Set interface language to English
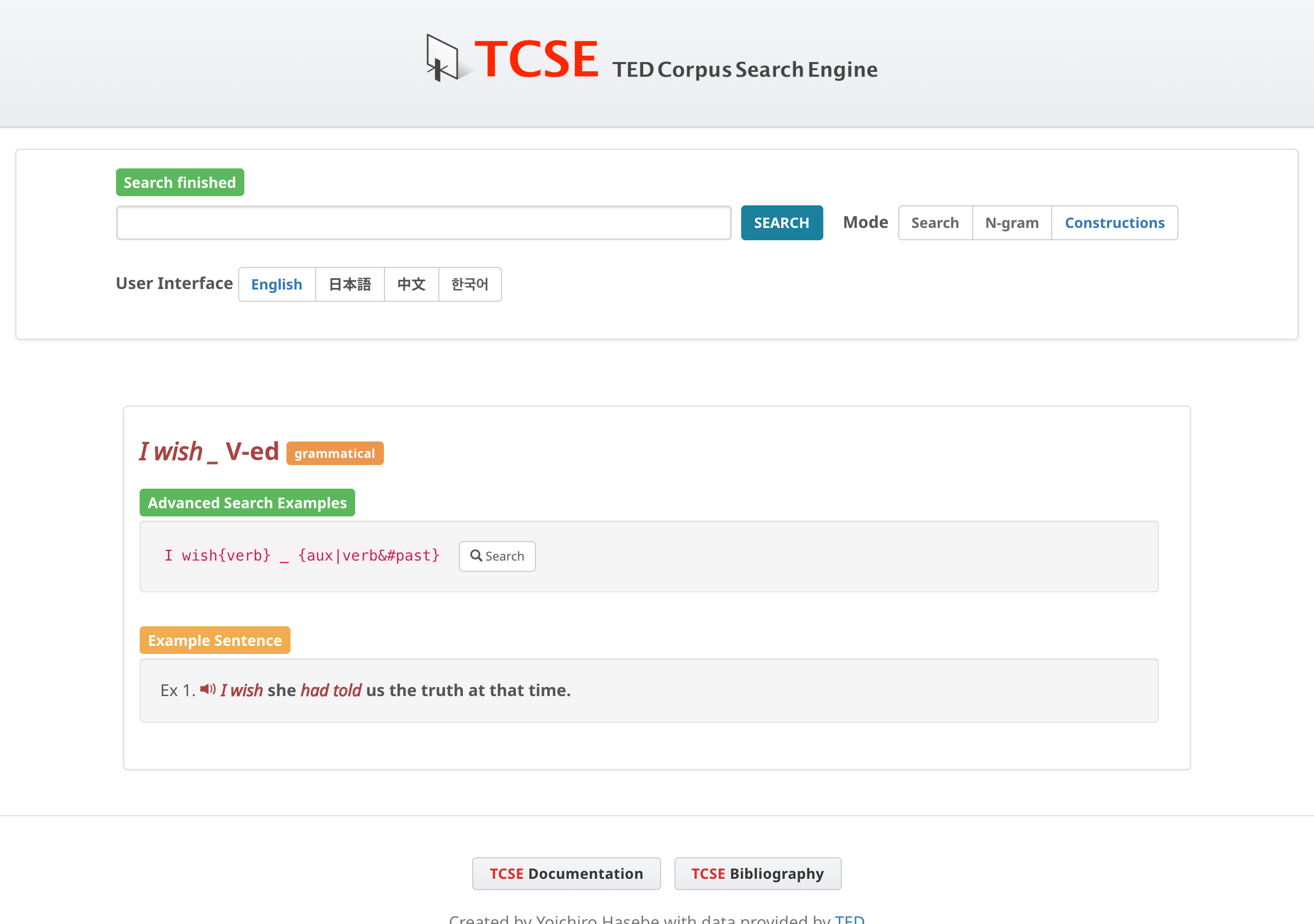The image size is (1314, 924). 277,284
